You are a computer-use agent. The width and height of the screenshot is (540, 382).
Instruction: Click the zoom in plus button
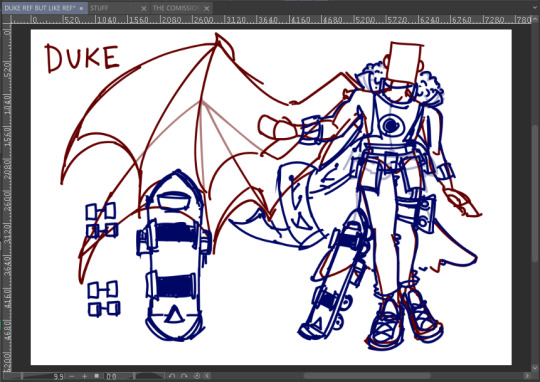84,376
